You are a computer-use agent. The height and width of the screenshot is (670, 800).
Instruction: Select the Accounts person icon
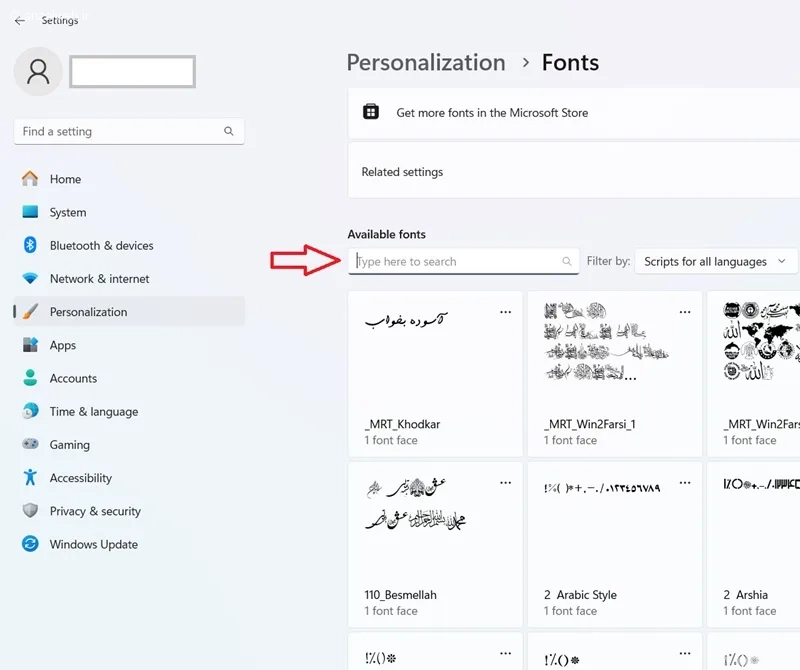pos(30,378)
